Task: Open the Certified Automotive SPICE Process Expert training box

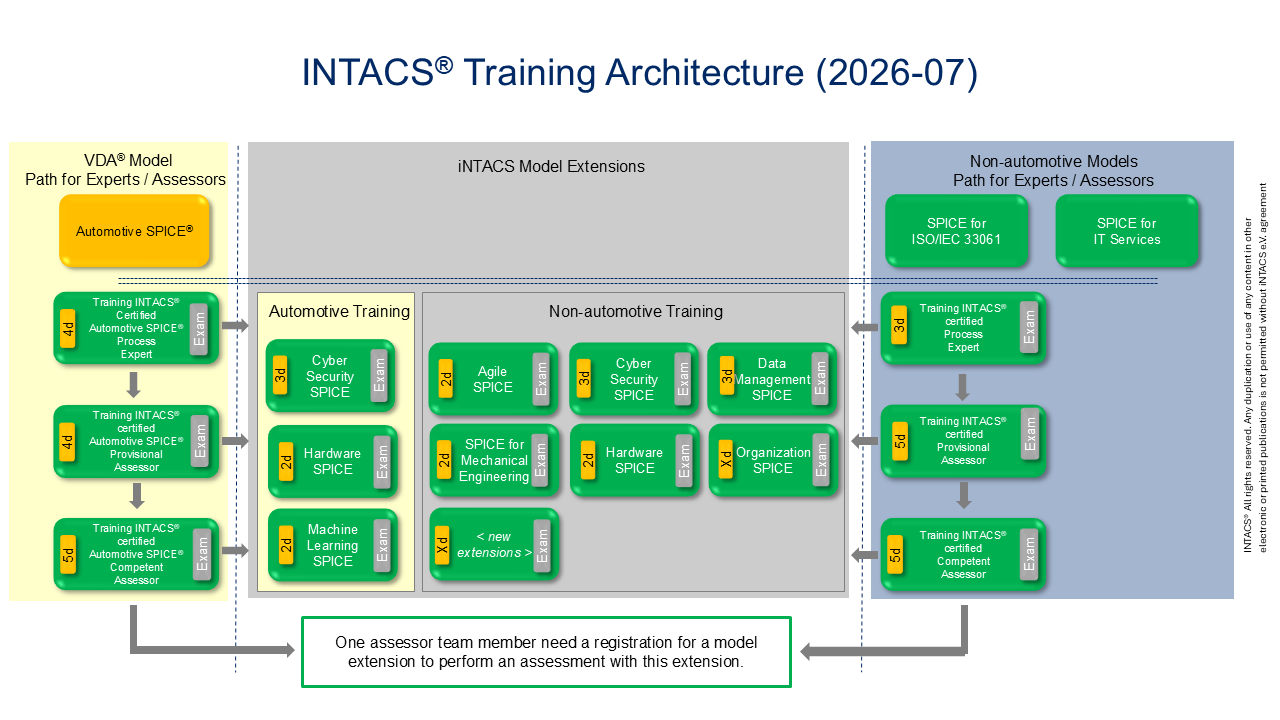Action: [135, 327]
